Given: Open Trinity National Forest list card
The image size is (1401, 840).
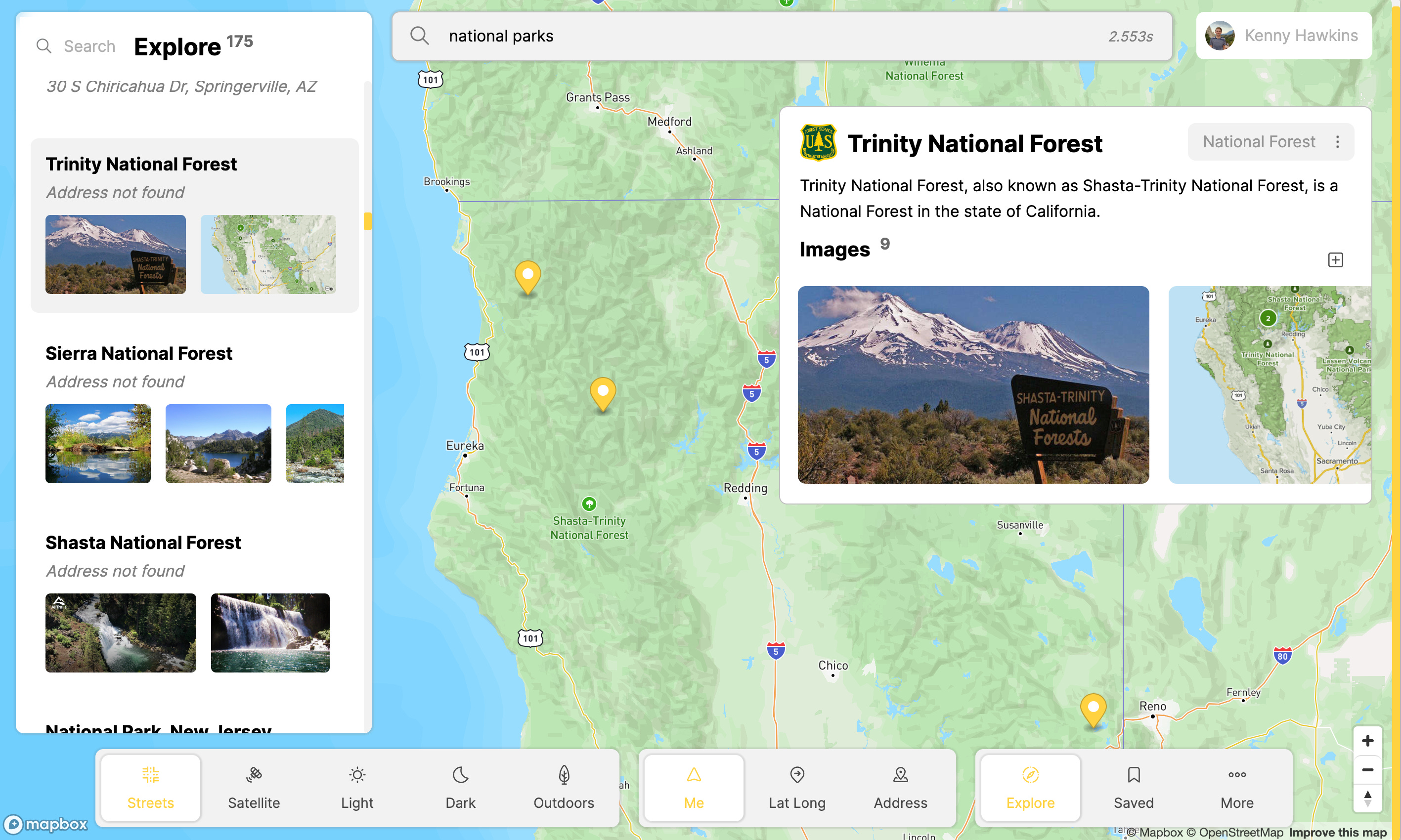Looking at the screenshot, I should [x=194, y=225].
